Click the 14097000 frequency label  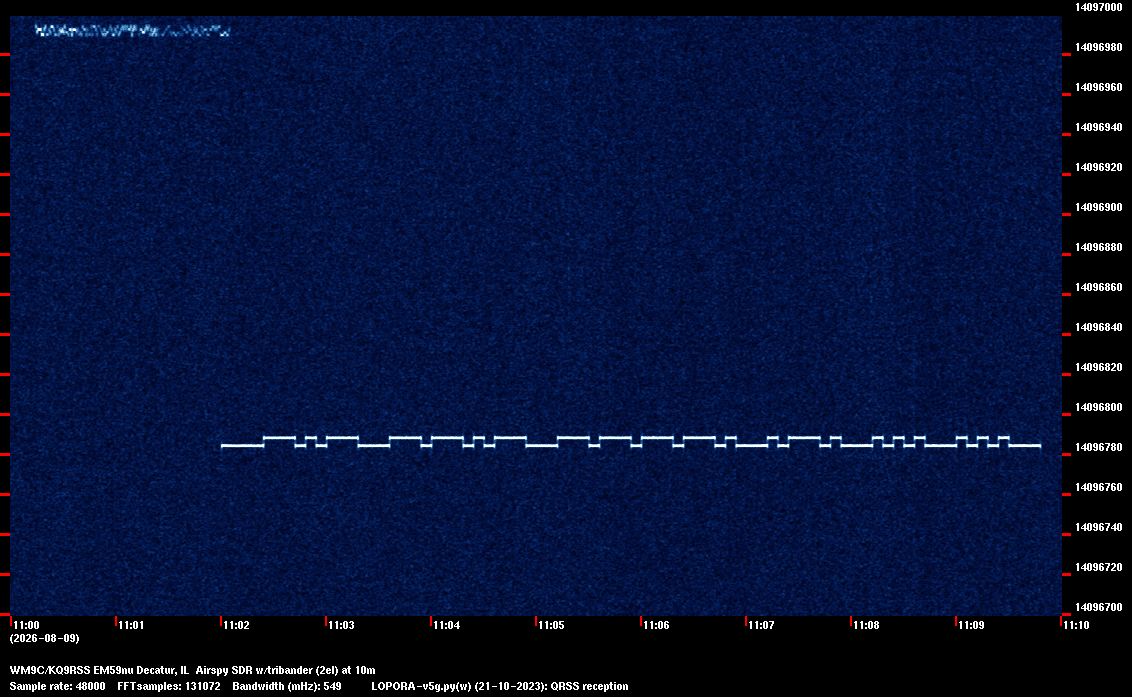1098,7
